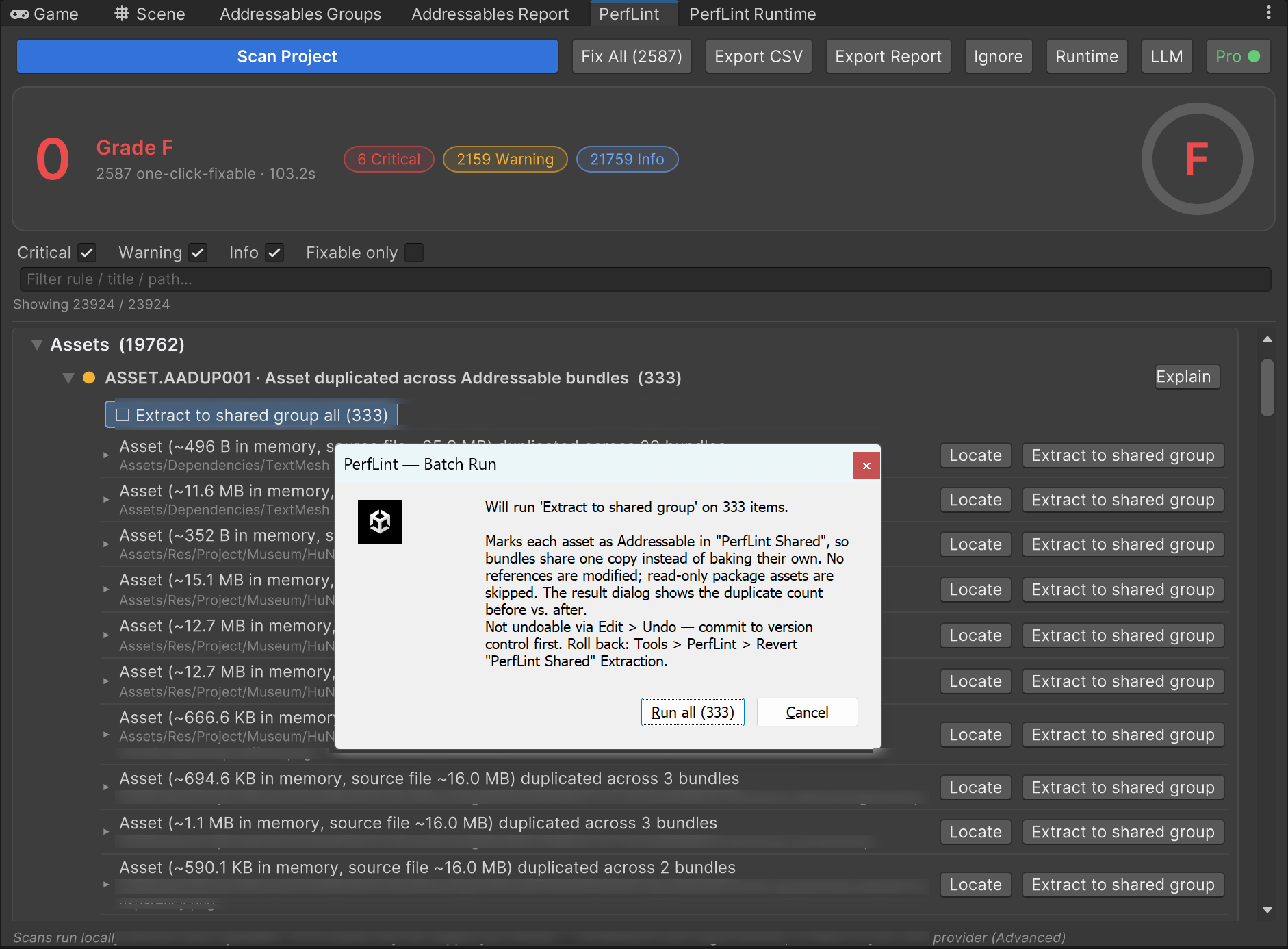The width and height of the screenshot is (1288, 949).
Task: Click the Unity logo in the Batch Run dialog
Action: [380, 522]
